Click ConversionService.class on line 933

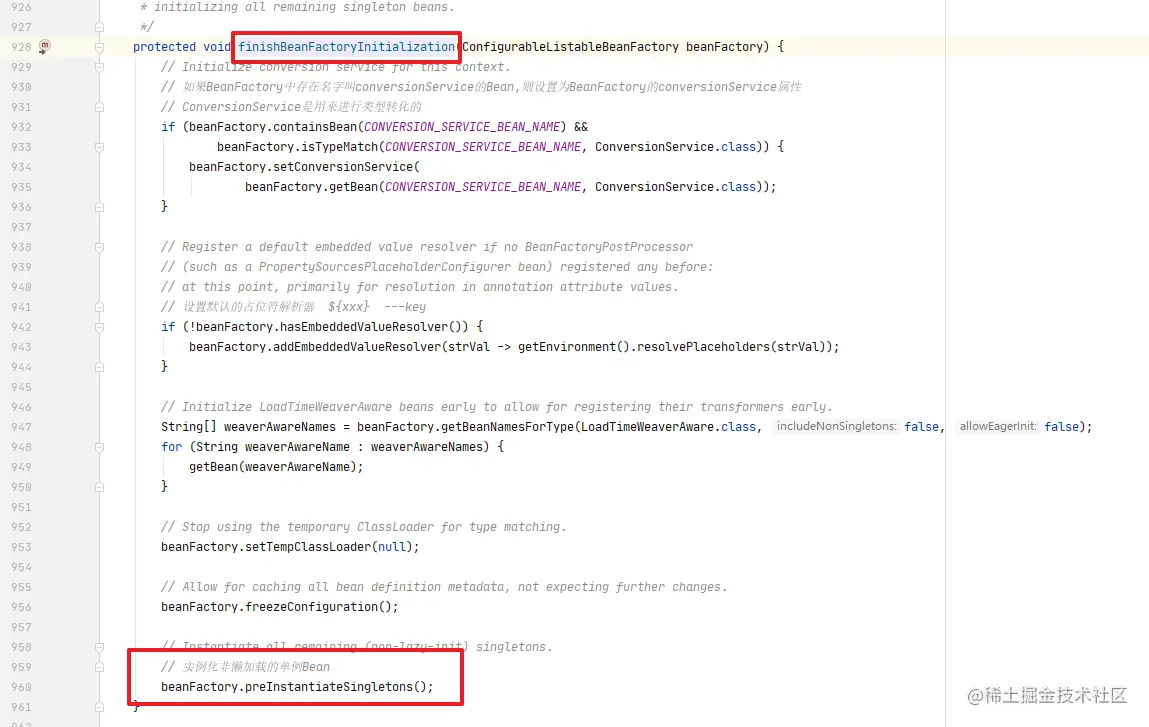(675, 147)
